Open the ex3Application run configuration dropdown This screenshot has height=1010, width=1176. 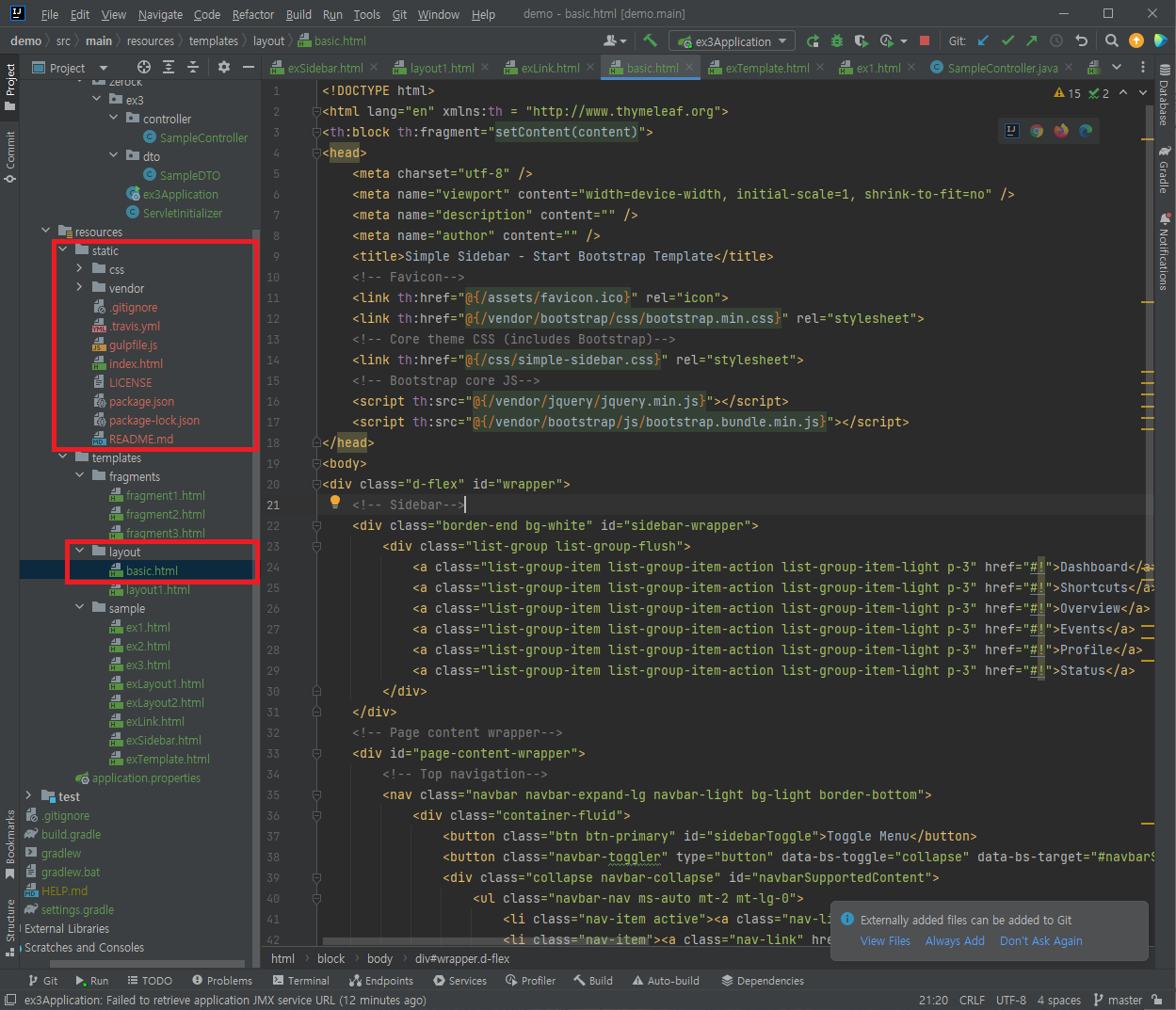733,41
